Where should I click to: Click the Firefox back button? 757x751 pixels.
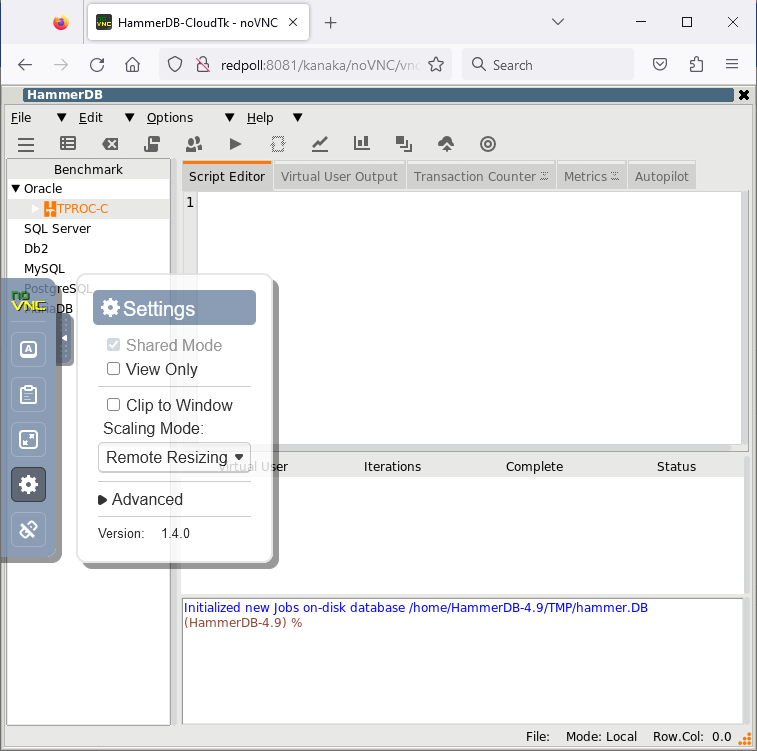tap(25, 65)
